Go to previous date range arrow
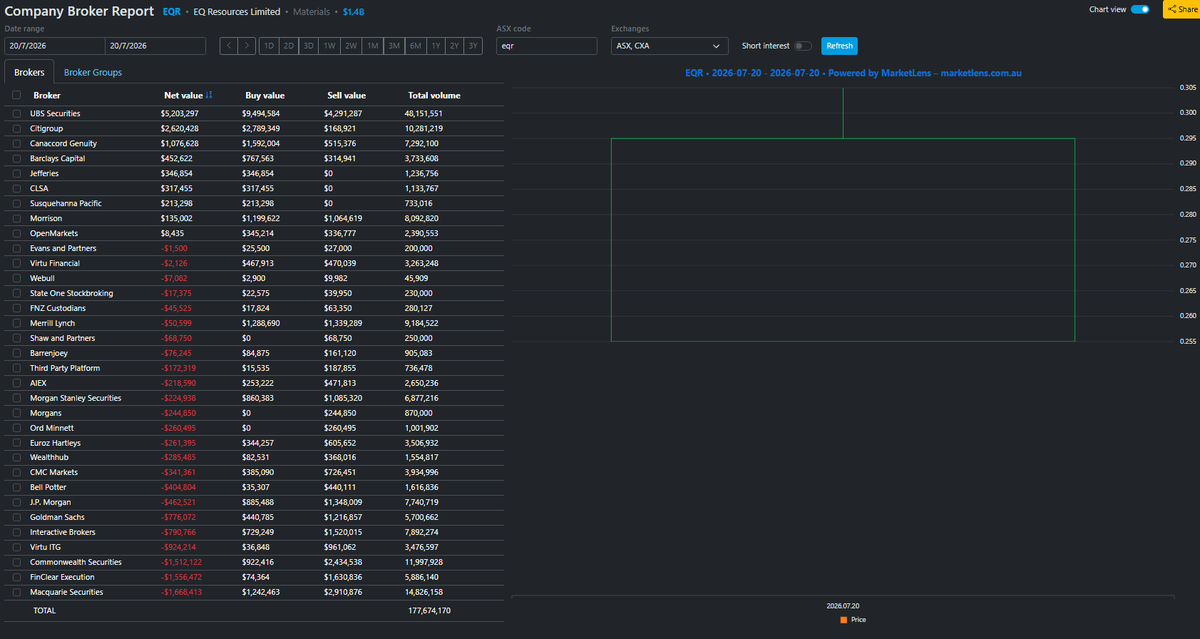This screenshot has height=639, width=1200. click(x=229, y=46)
